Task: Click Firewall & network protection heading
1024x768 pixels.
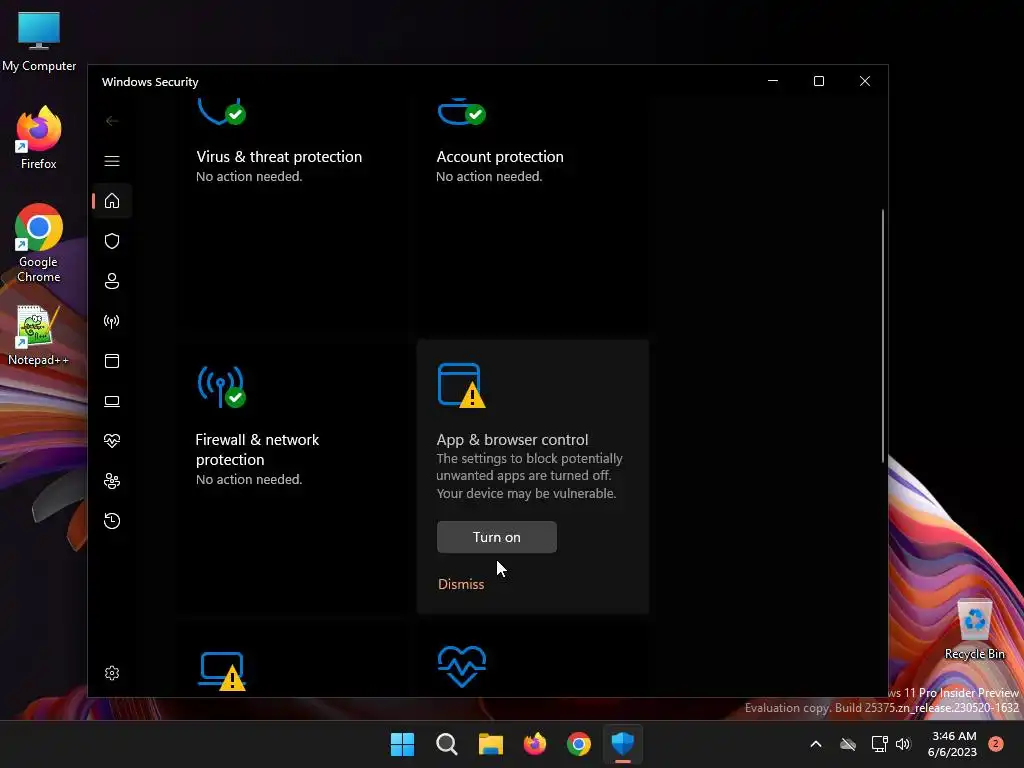Action: coord(257,449)
